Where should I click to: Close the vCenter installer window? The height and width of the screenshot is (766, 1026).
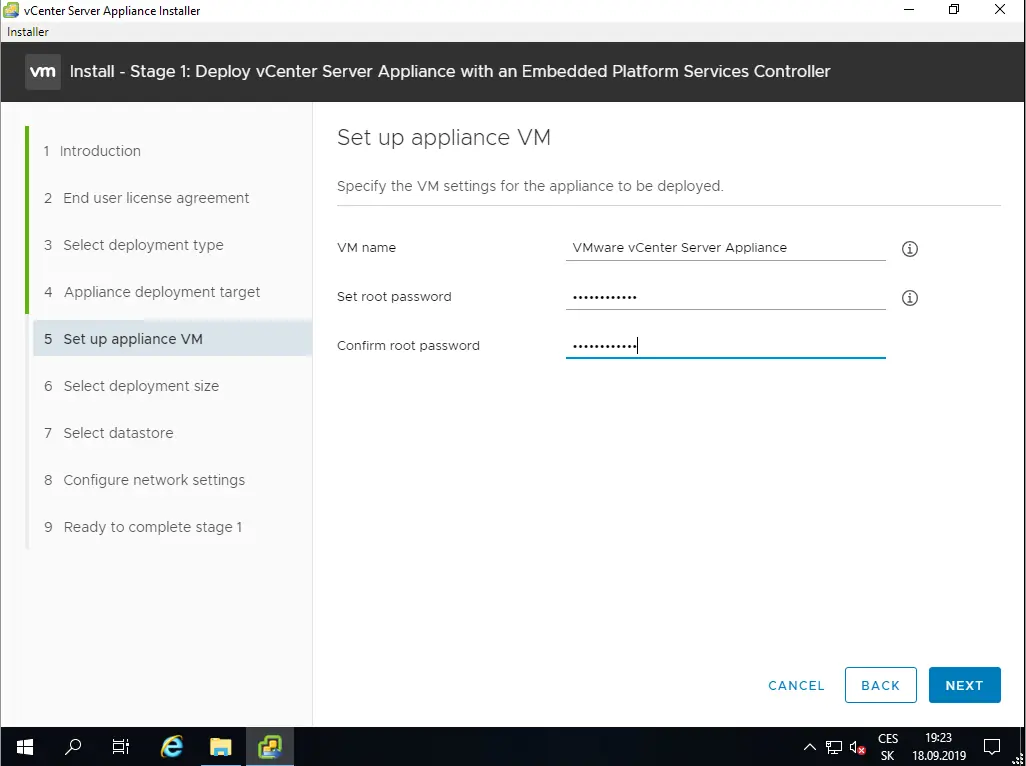click(1000, 10)
